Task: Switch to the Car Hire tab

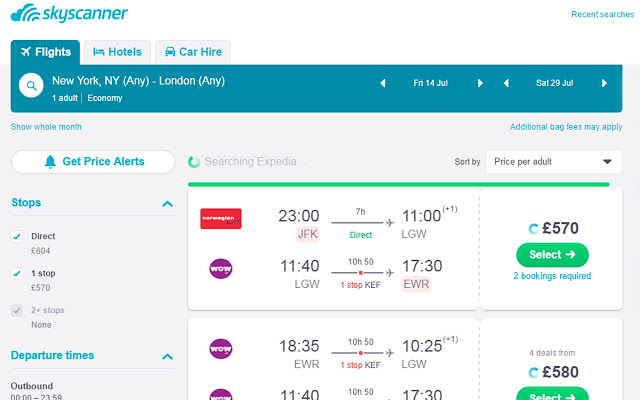Action: tap(193, 52)
